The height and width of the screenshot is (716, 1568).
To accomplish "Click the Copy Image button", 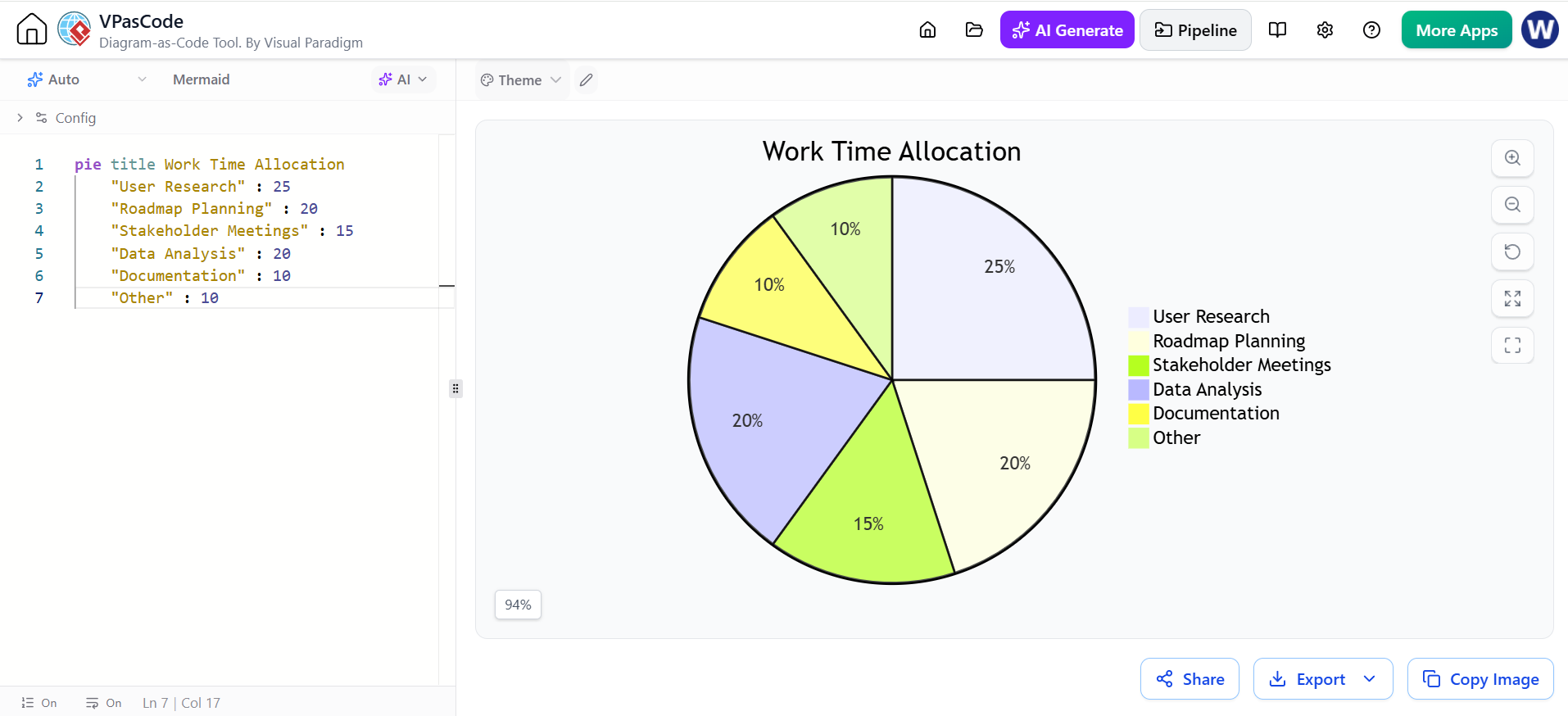I will click(1480, 679).
